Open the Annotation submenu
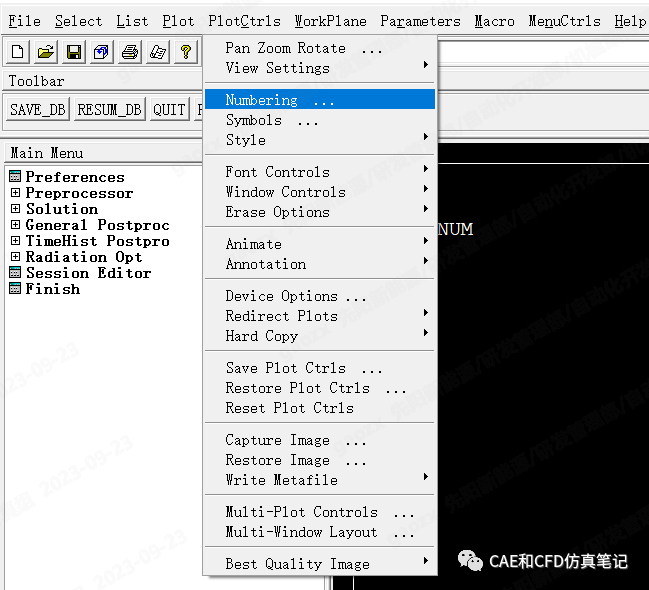Screen dimensions: 649x590 coord(320,264)
